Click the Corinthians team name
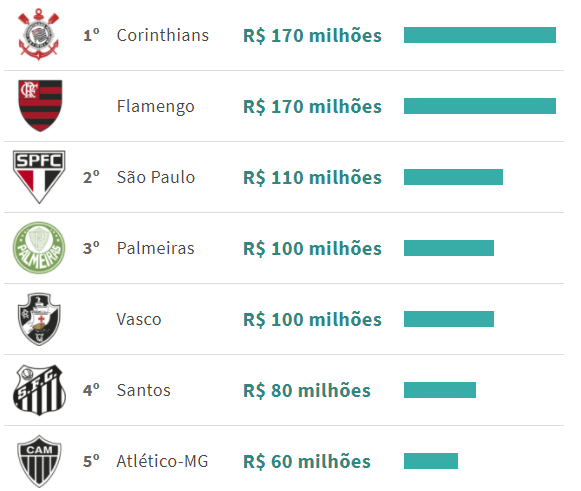581x491 pixels. click(163, 35)
